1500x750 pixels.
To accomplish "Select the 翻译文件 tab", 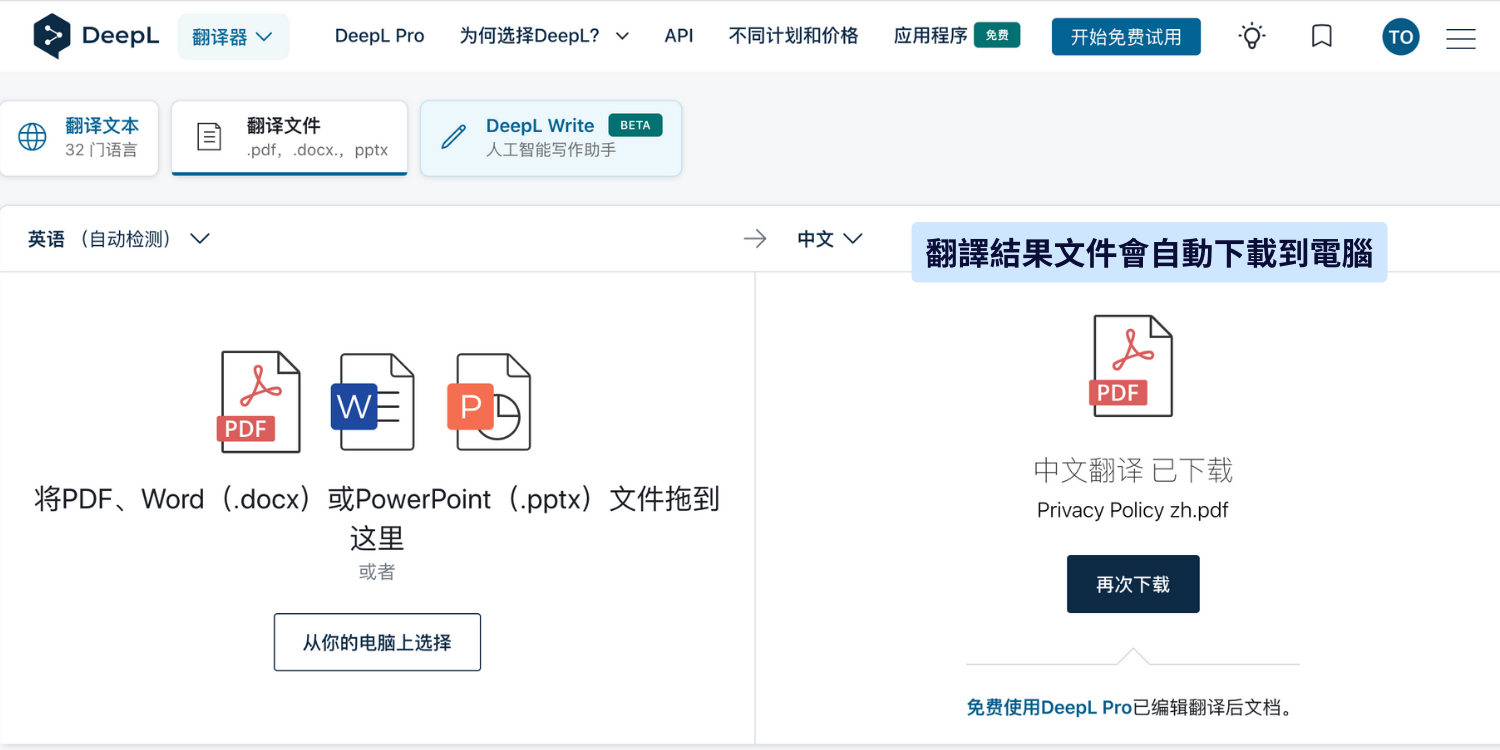I will click(289, 138).
